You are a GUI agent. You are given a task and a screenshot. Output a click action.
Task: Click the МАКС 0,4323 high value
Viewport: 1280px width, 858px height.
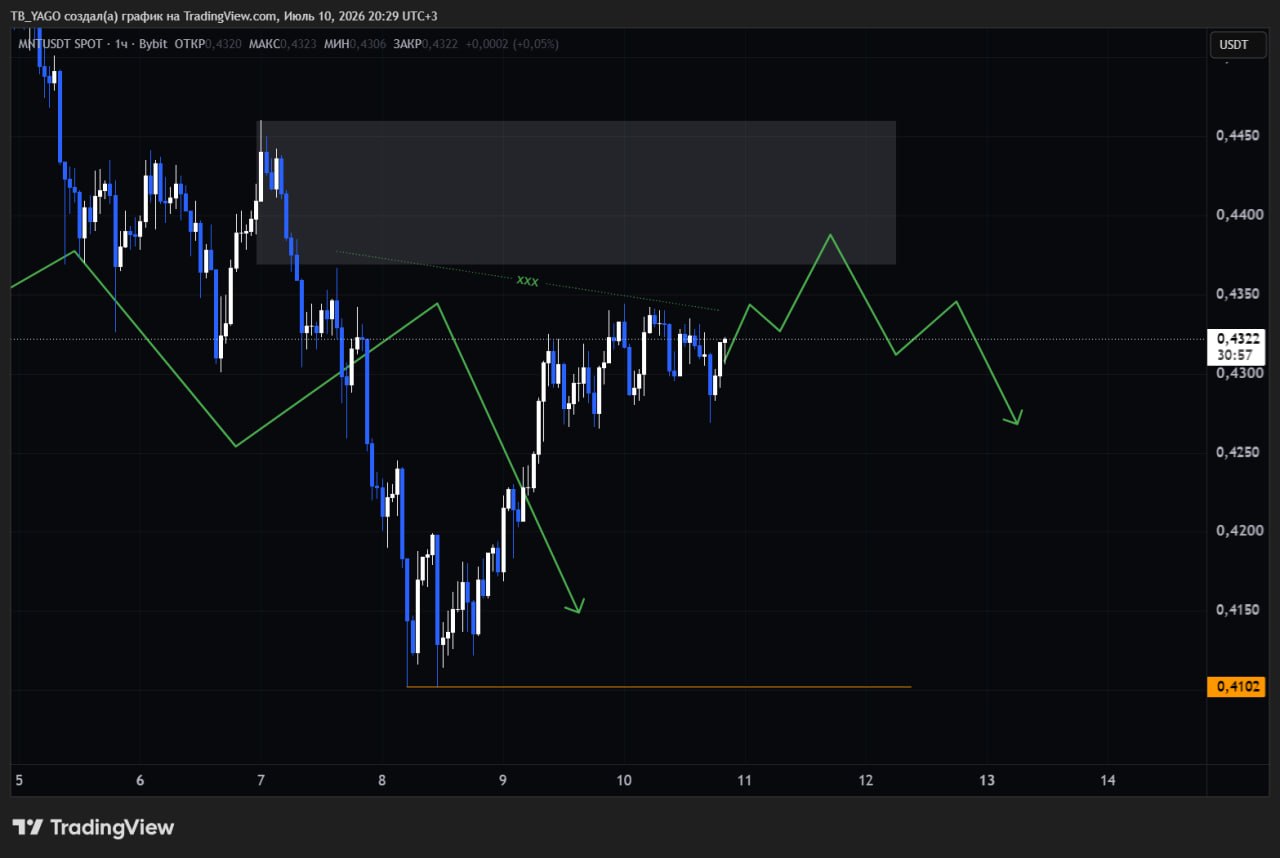(284, 44)
